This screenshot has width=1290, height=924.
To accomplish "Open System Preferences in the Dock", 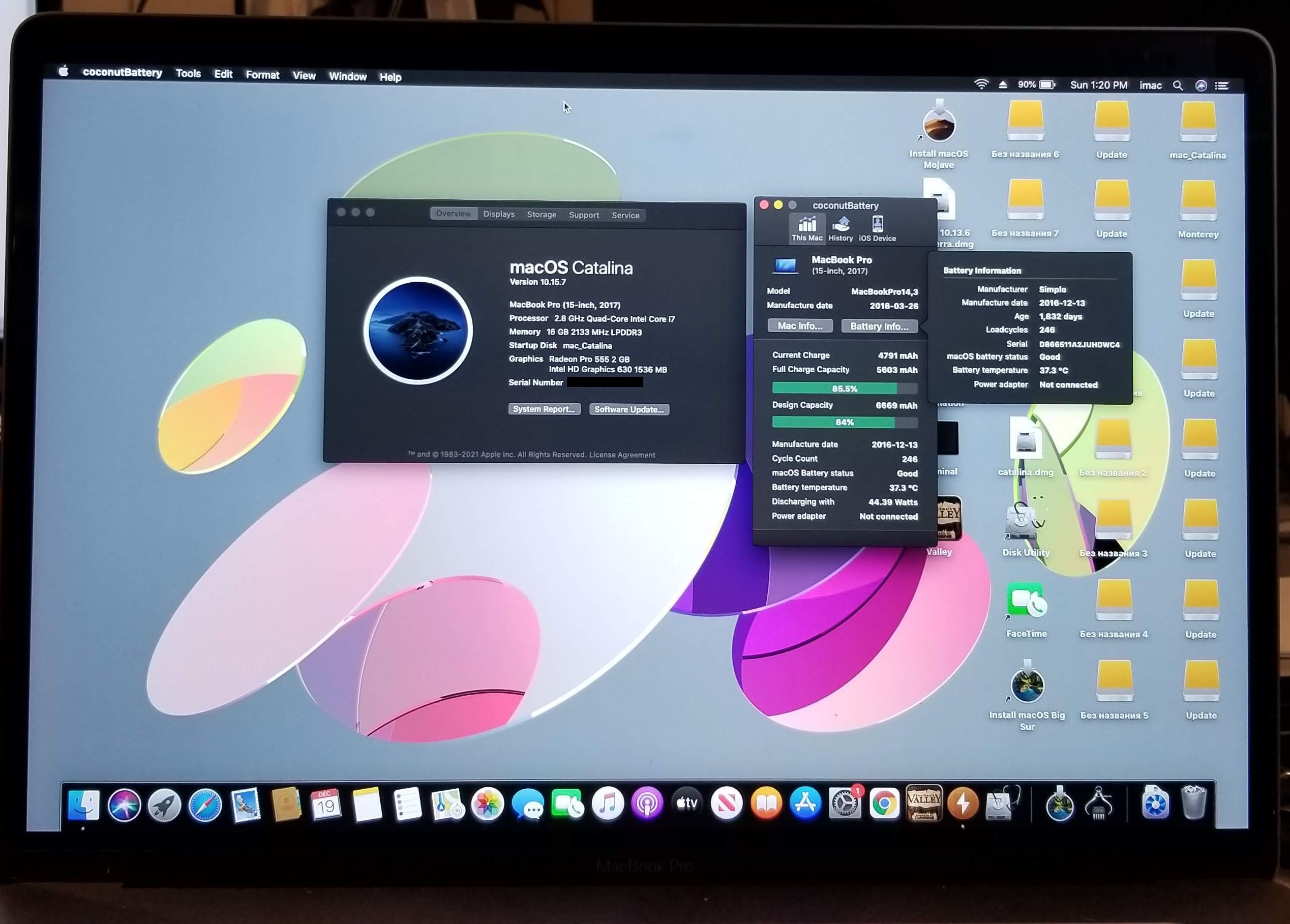I will click(845, 804).
